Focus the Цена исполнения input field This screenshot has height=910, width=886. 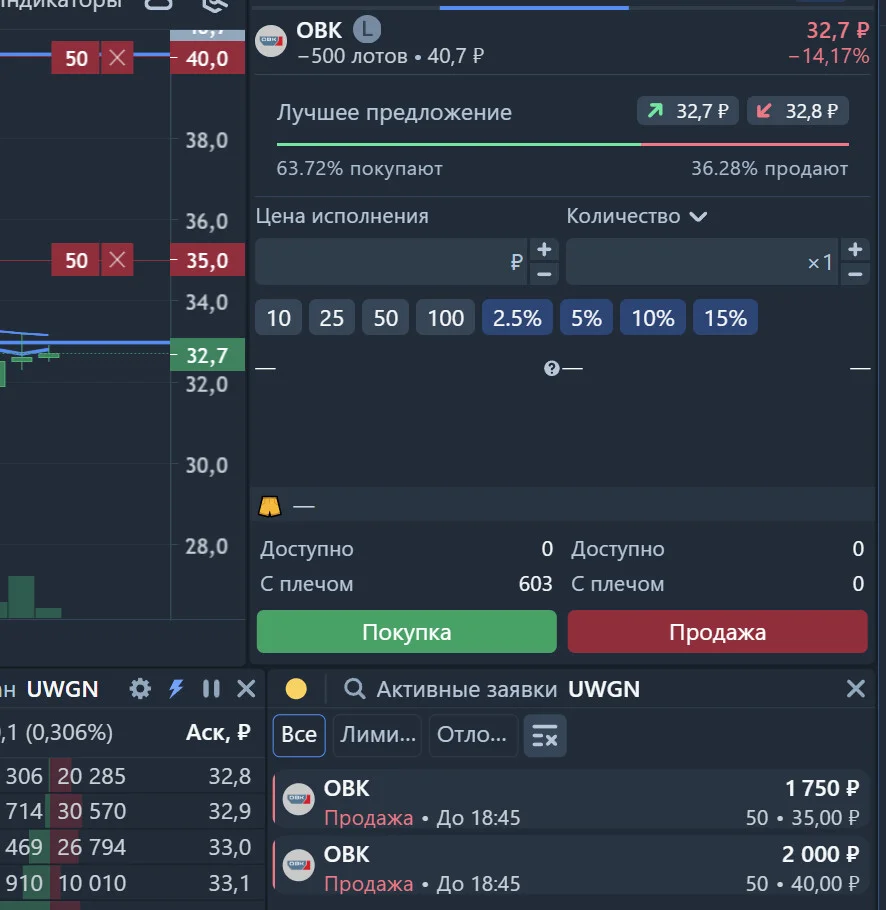[391, 262]
